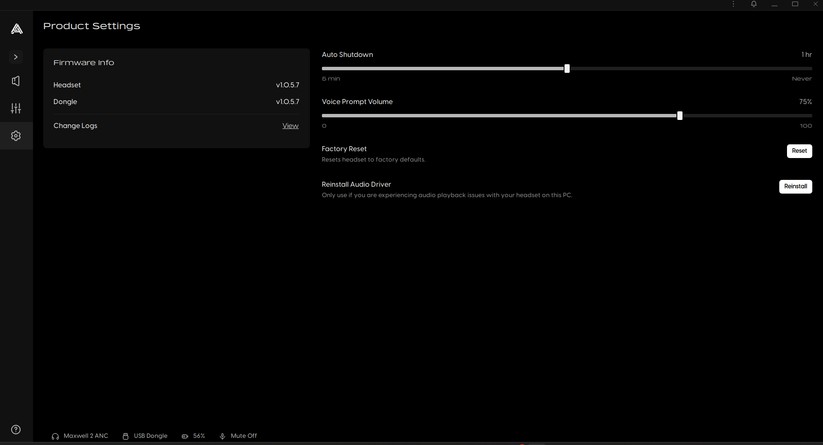Screen dimensions: 823x445
Task: Open the three-dot menu in title bar
Action: [733, 4]
